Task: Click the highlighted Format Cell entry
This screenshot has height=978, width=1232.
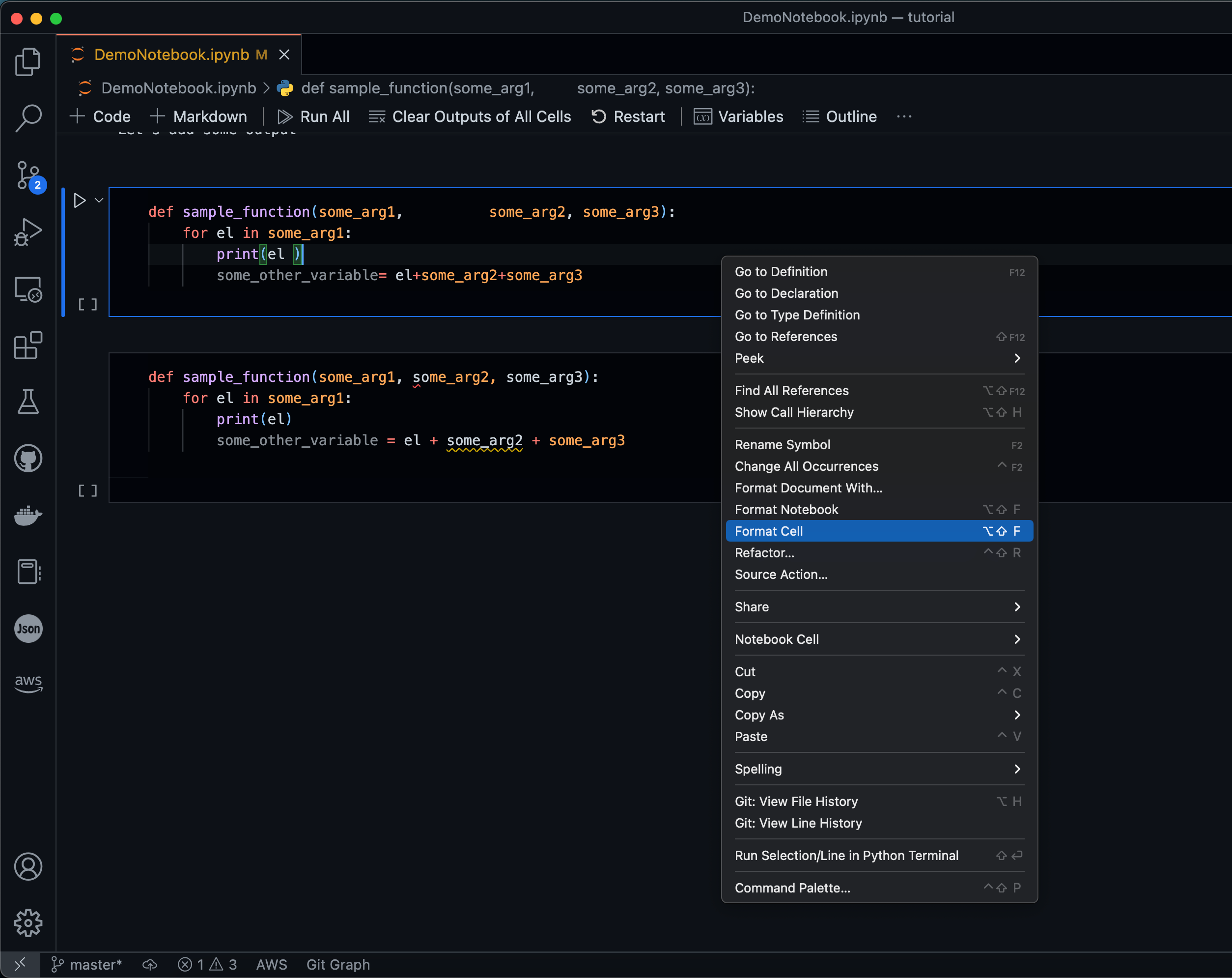Action: [879, 531]
